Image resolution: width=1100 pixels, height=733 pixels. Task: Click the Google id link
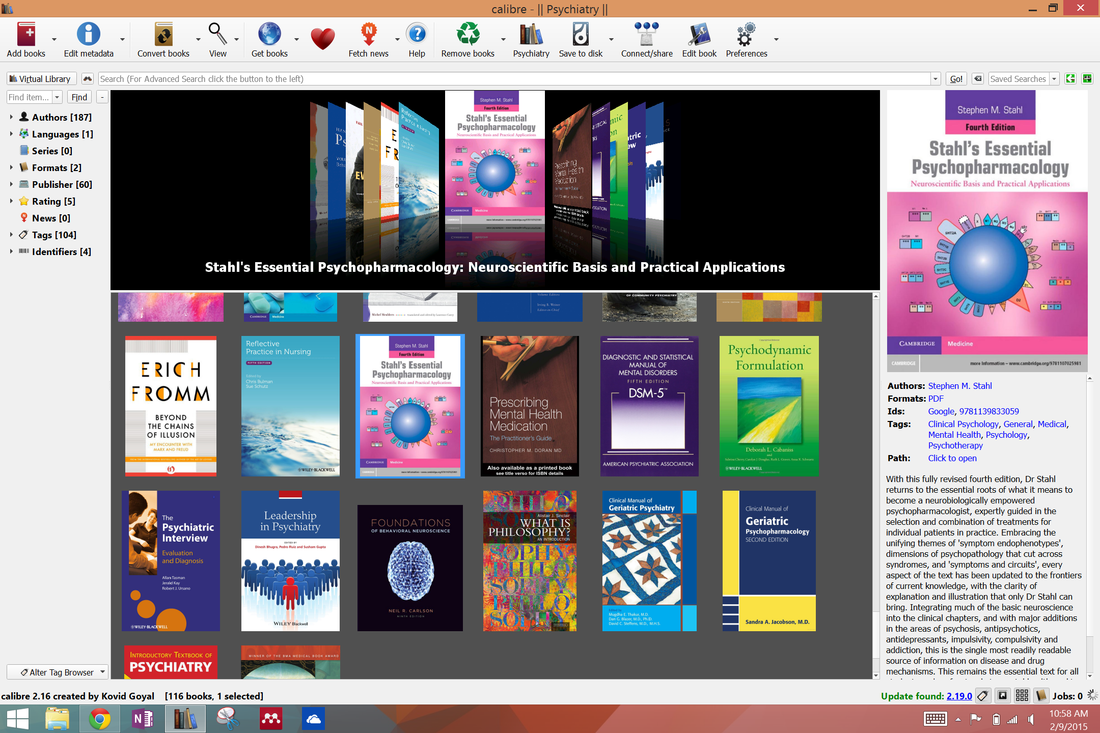coord(941,411)
